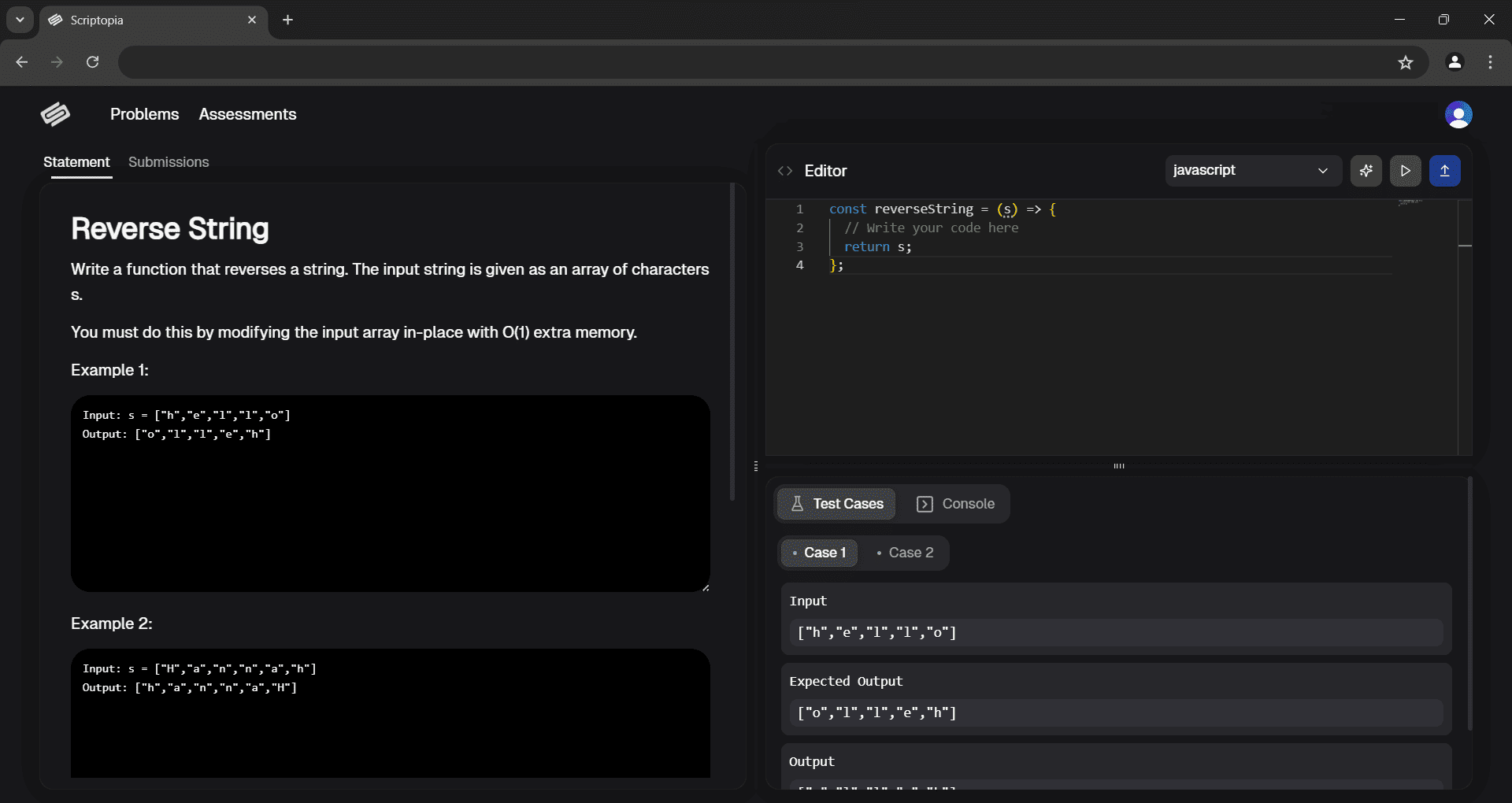Image resolution: width=1512 pixels, height=803 pixels.
Task: Click the flask icon on Test Cases
Action: click(798, 504)
